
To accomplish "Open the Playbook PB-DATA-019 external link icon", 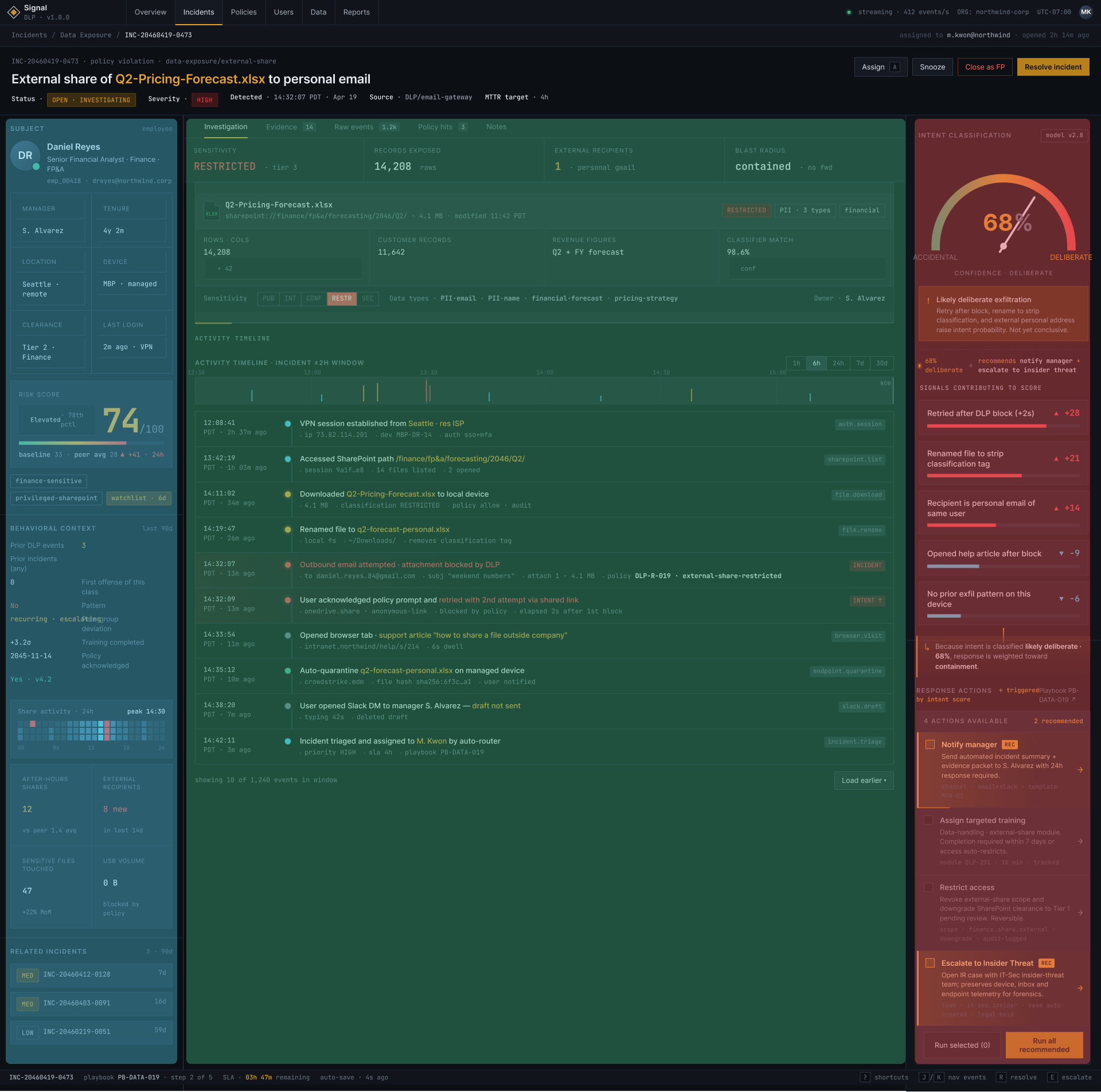I will click(1073, 700).
